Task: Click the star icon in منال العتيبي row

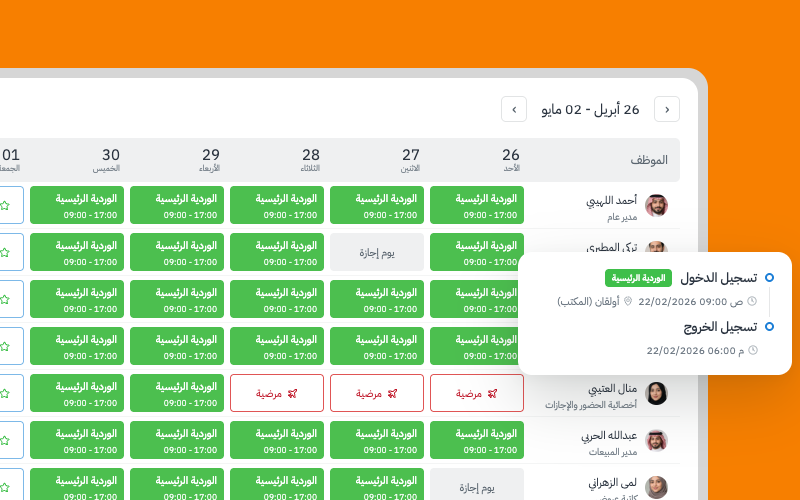Action: pyautogui.click(x=5, y=393)
